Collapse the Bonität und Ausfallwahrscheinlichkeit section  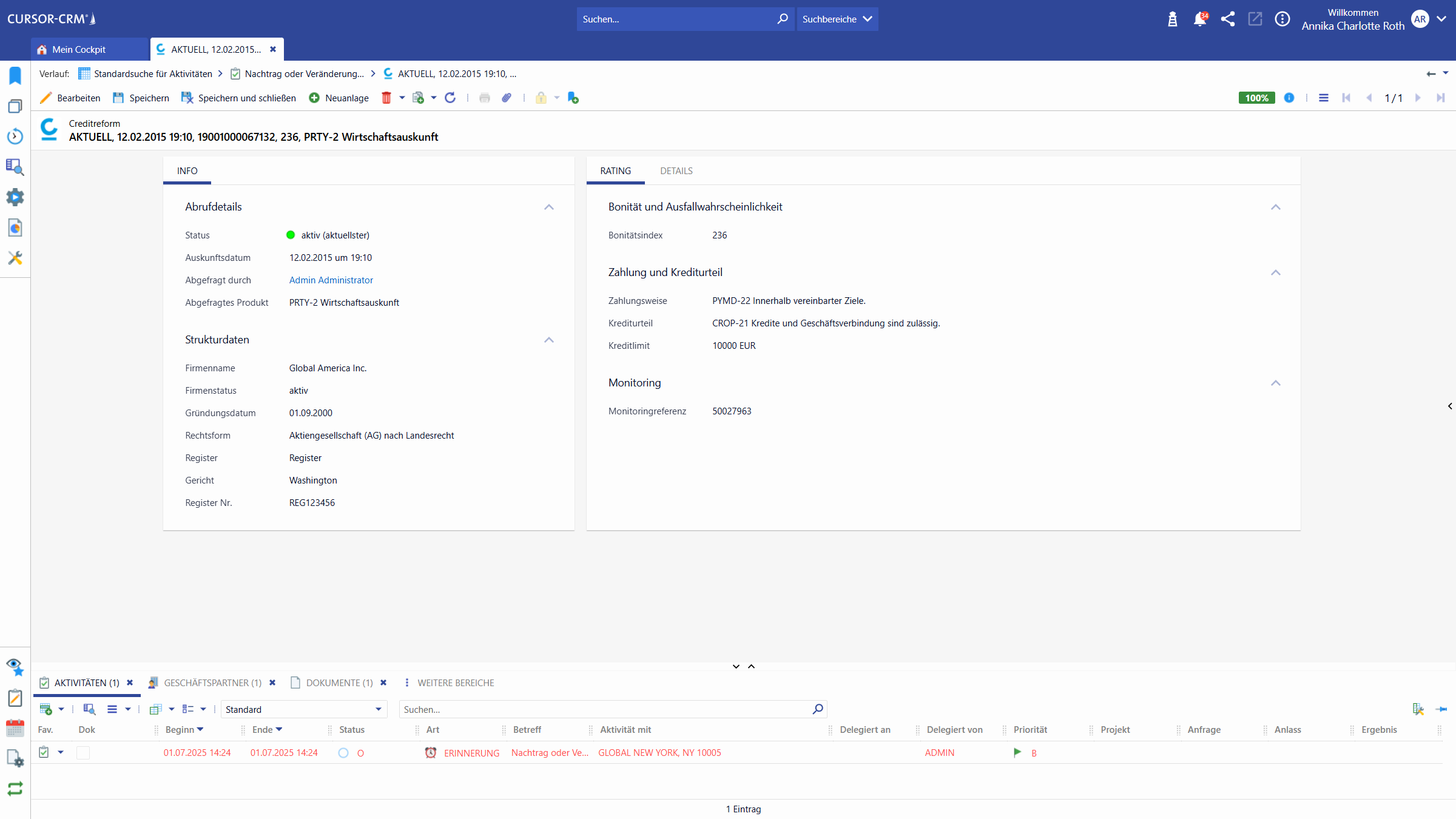coord(1276,207)
